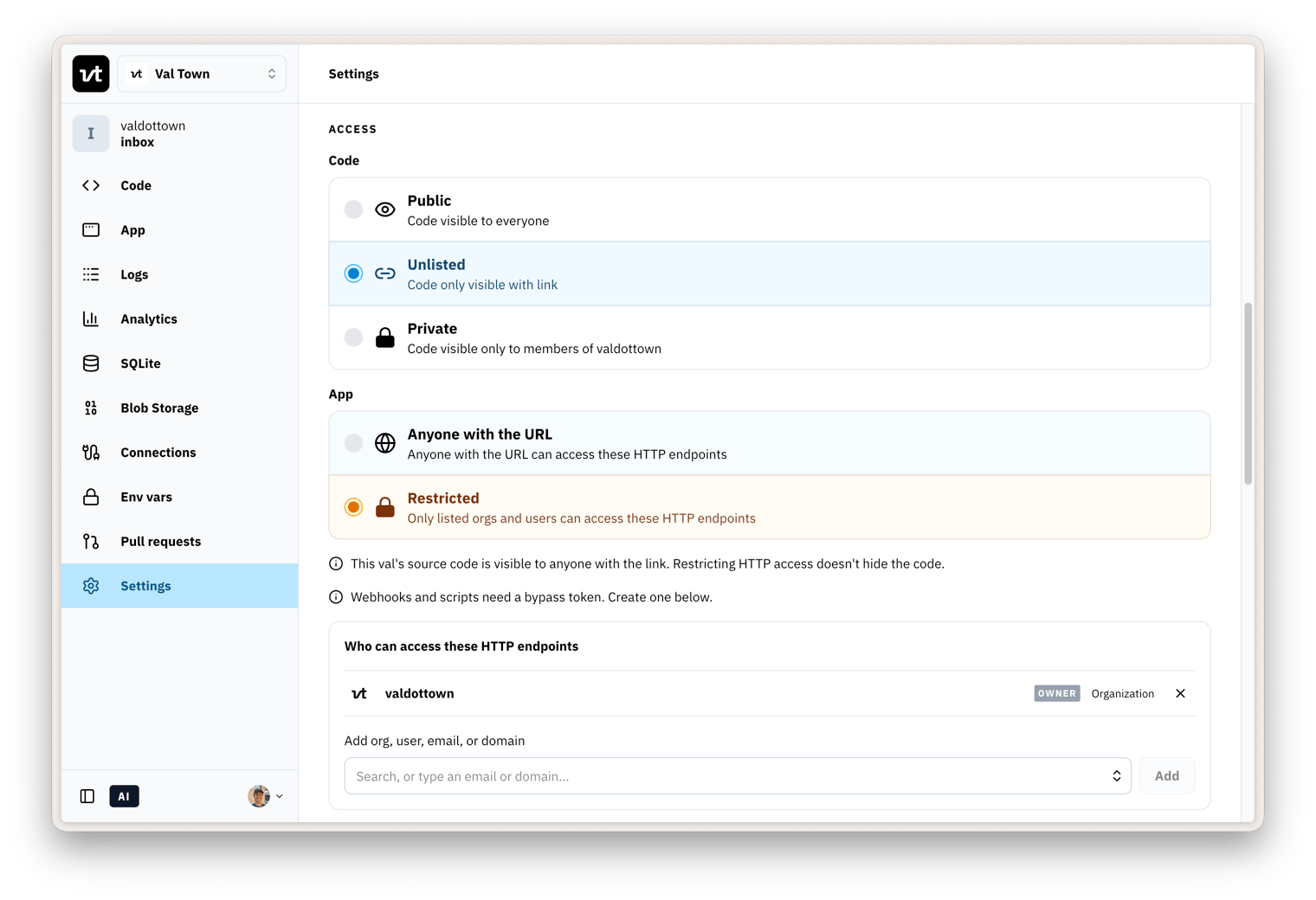Viewport: 1316px width, 900px height.
Task: Click the Blob Storage binary icon
Action: [x=91, y=408]
